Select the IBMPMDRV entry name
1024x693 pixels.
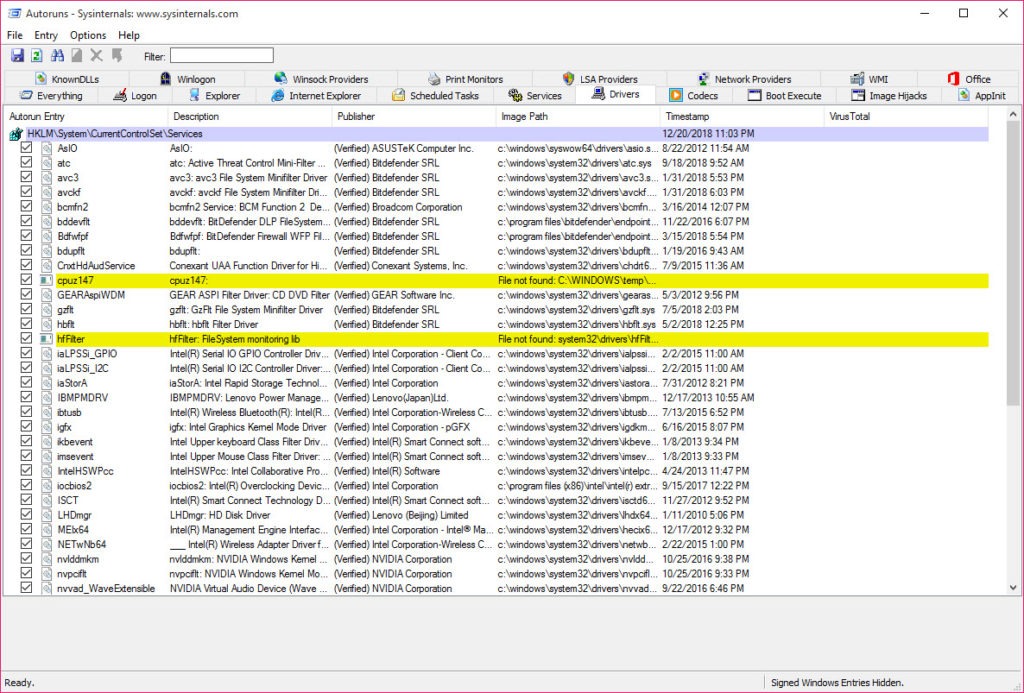pos(82,398)
